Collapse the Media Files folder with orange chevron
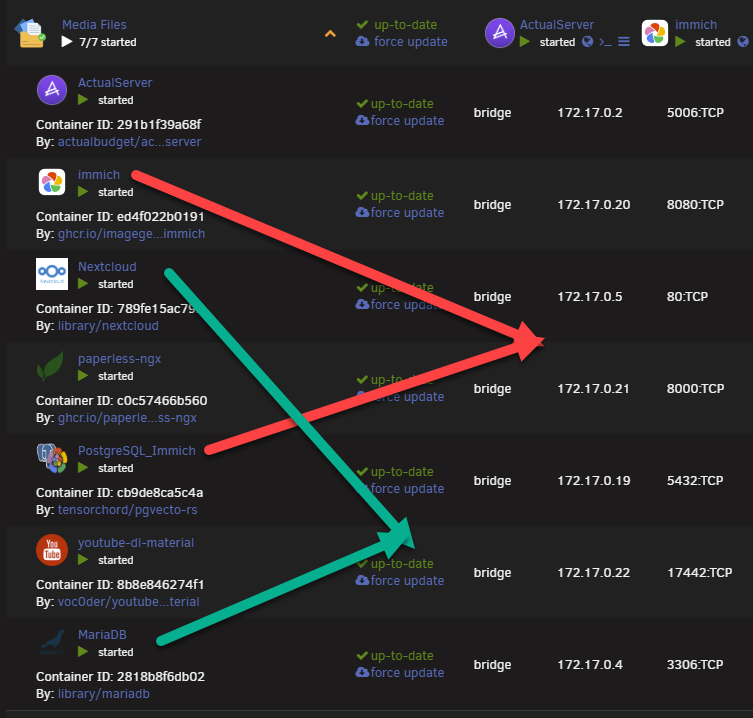753x718 pixels. point(330,34)
